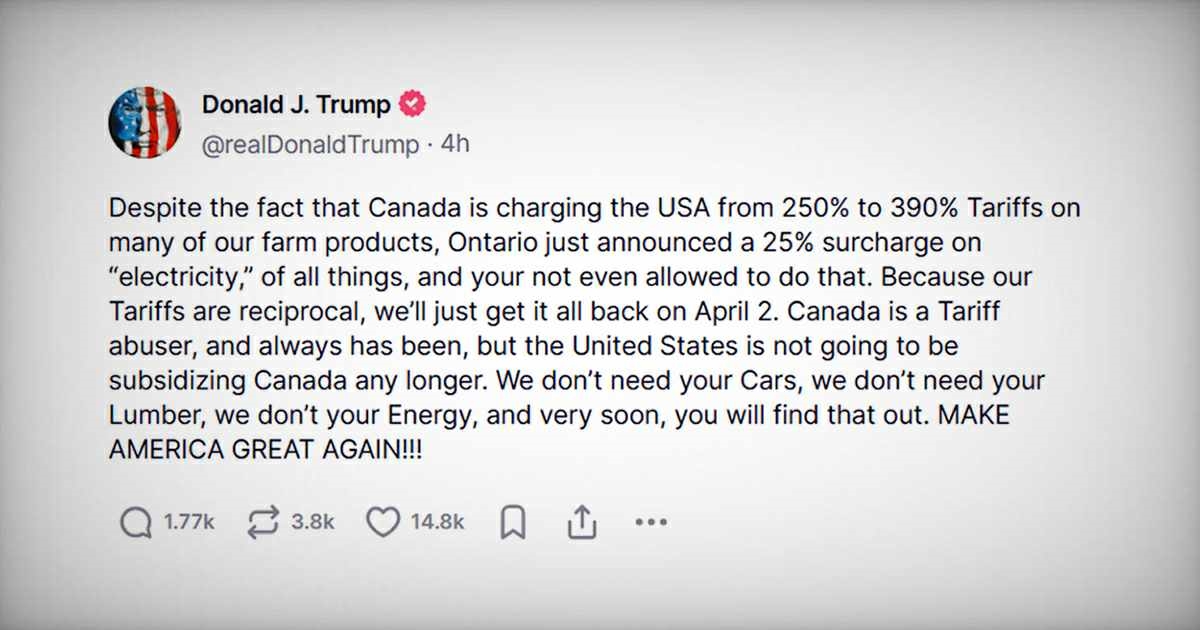Open the three-dot more options menu
1200x630 pixels.
(x=651, y=522)
